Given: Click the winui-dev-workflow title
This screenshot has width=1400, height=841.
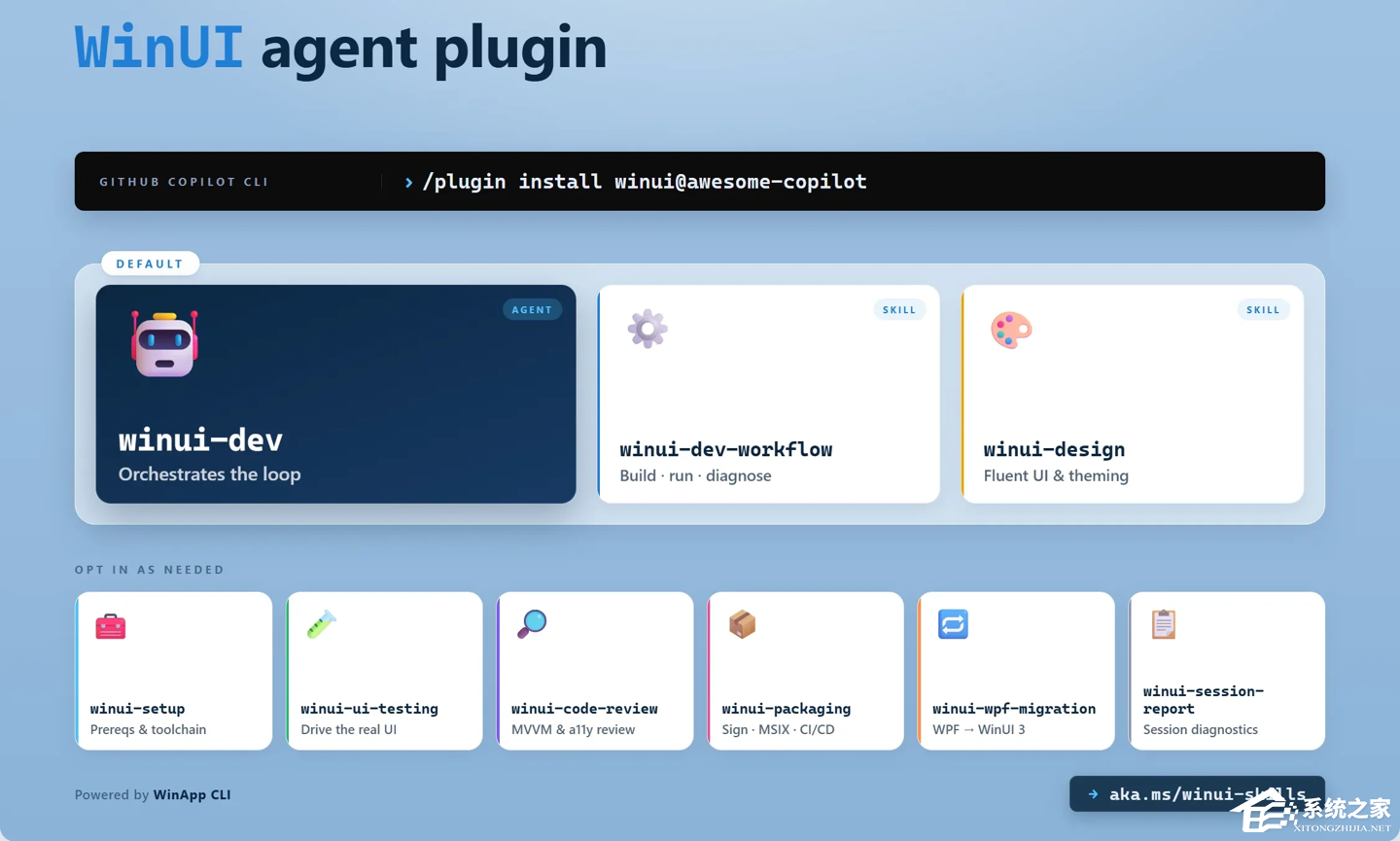Looking at the screenshot, I should pyautogui.click(x=726, y=449).
